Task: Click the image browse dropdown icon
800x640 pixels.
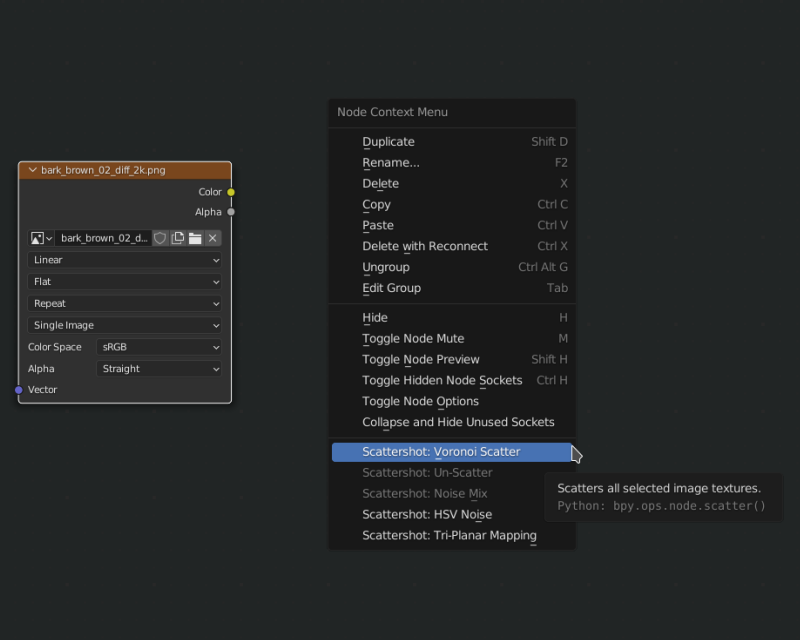Action: pos(41,238)
